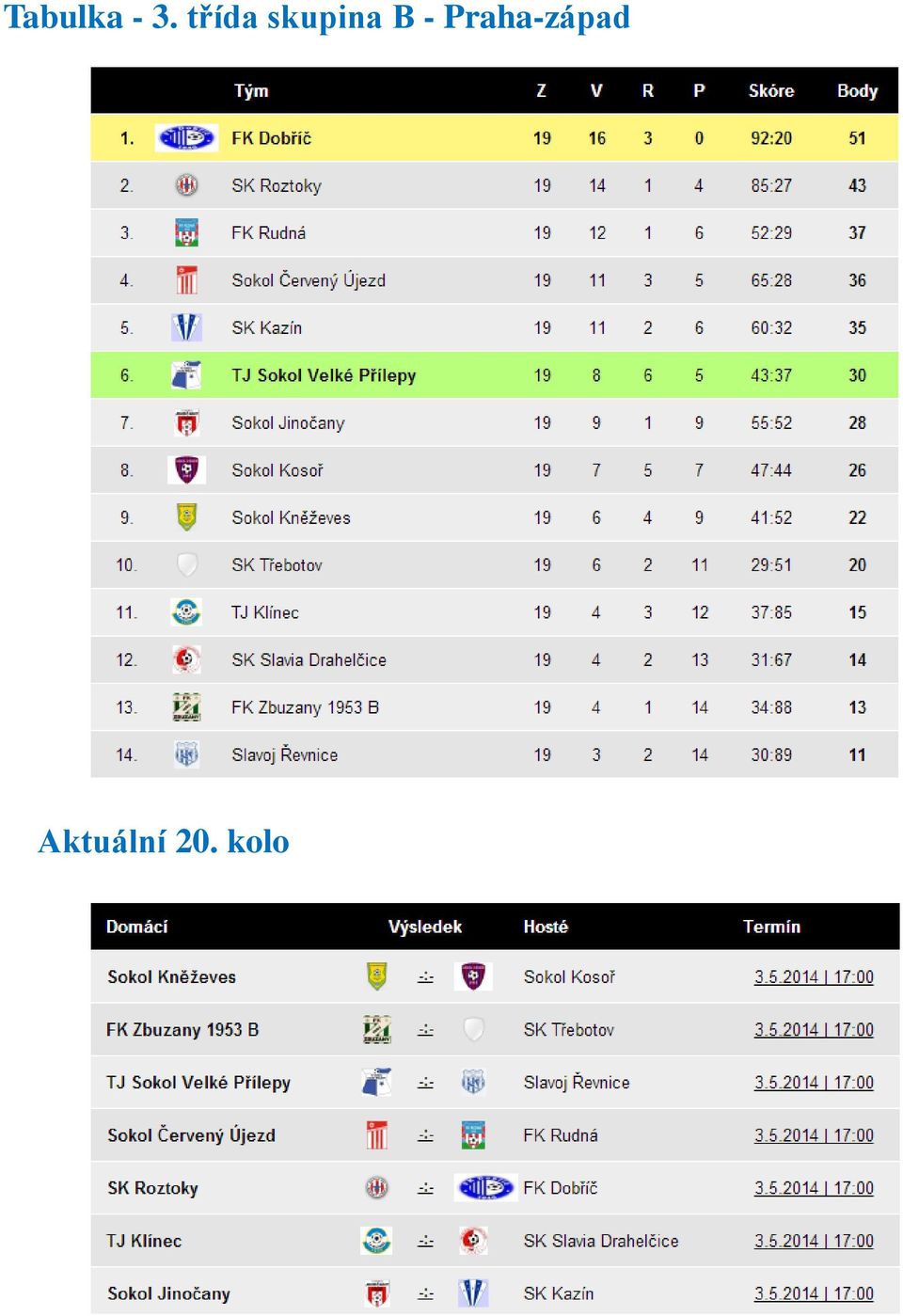
Task: Click the Sokol Kosoř crest in standings
Action: (x=186, y=469)
